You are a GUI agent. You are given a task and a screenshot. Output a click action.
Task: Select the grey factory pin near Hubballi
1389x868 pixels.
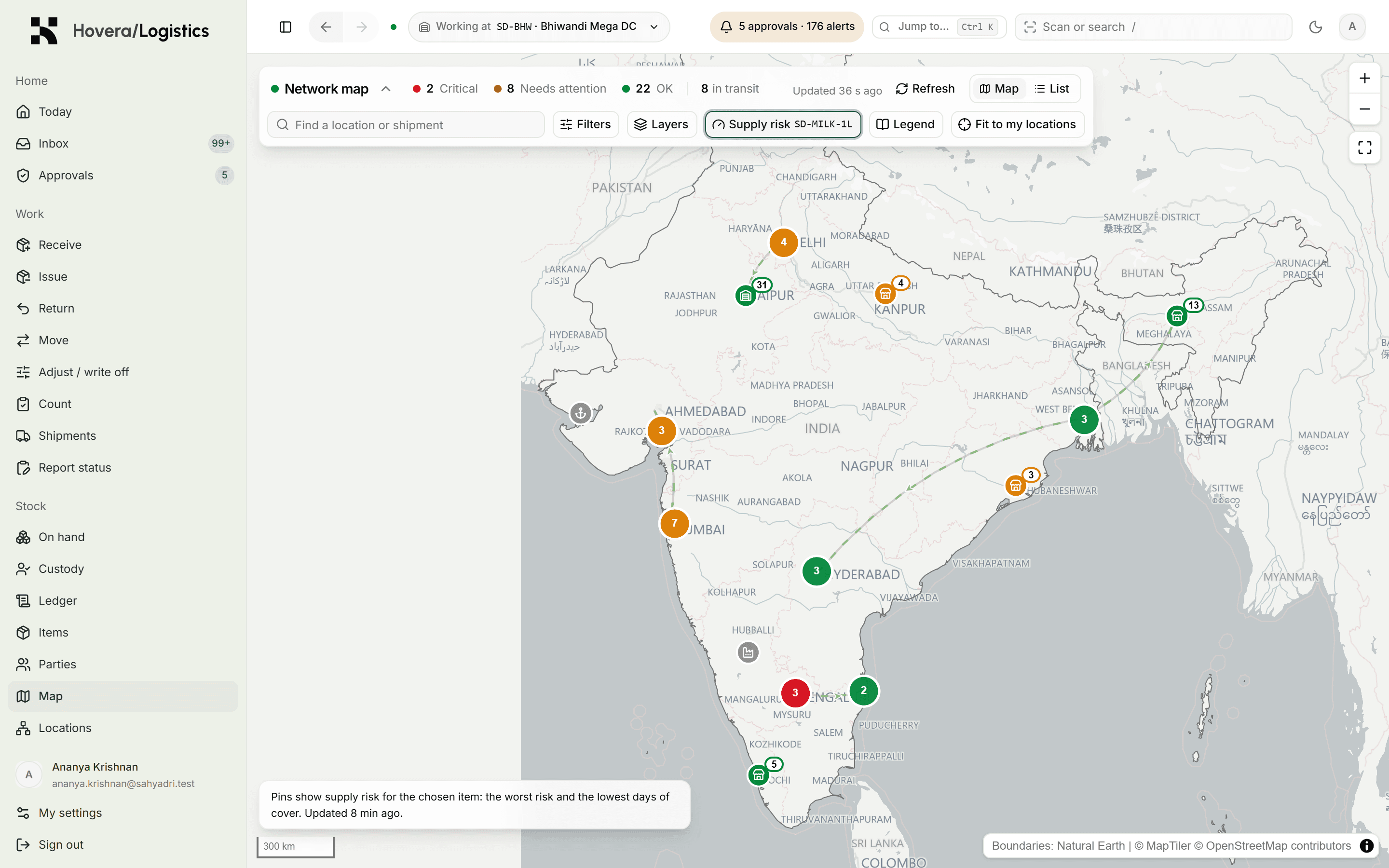[748, 652]
